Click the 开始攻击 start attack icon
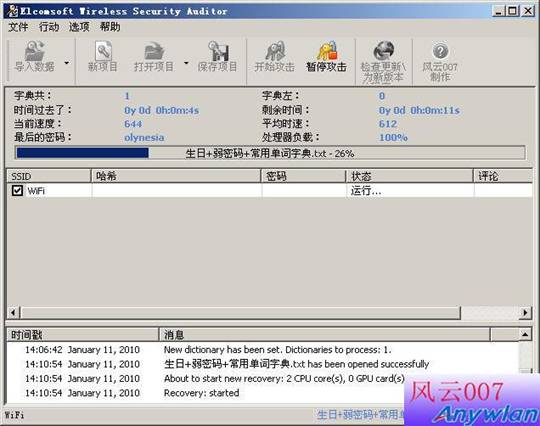This screenshot has height=426, width=540. click(x=274, y=51)
